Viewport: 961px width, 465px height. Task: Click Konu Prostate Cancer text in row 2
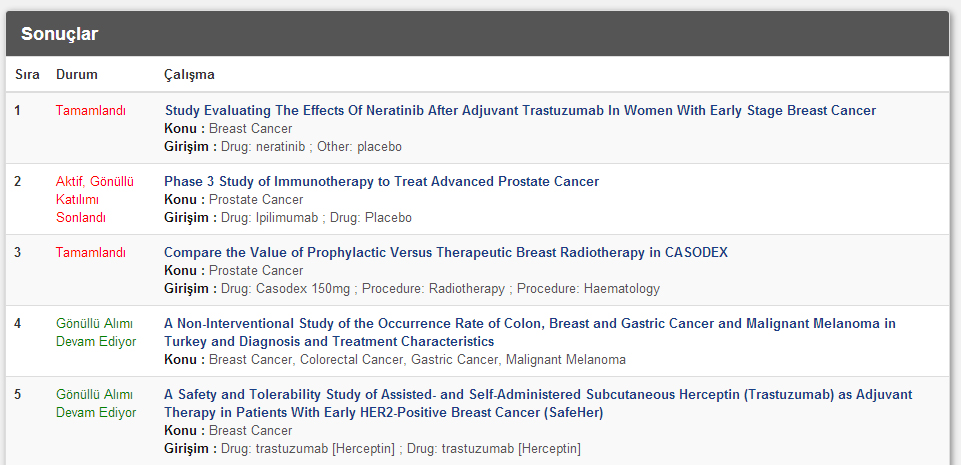[x=234, y=200]
